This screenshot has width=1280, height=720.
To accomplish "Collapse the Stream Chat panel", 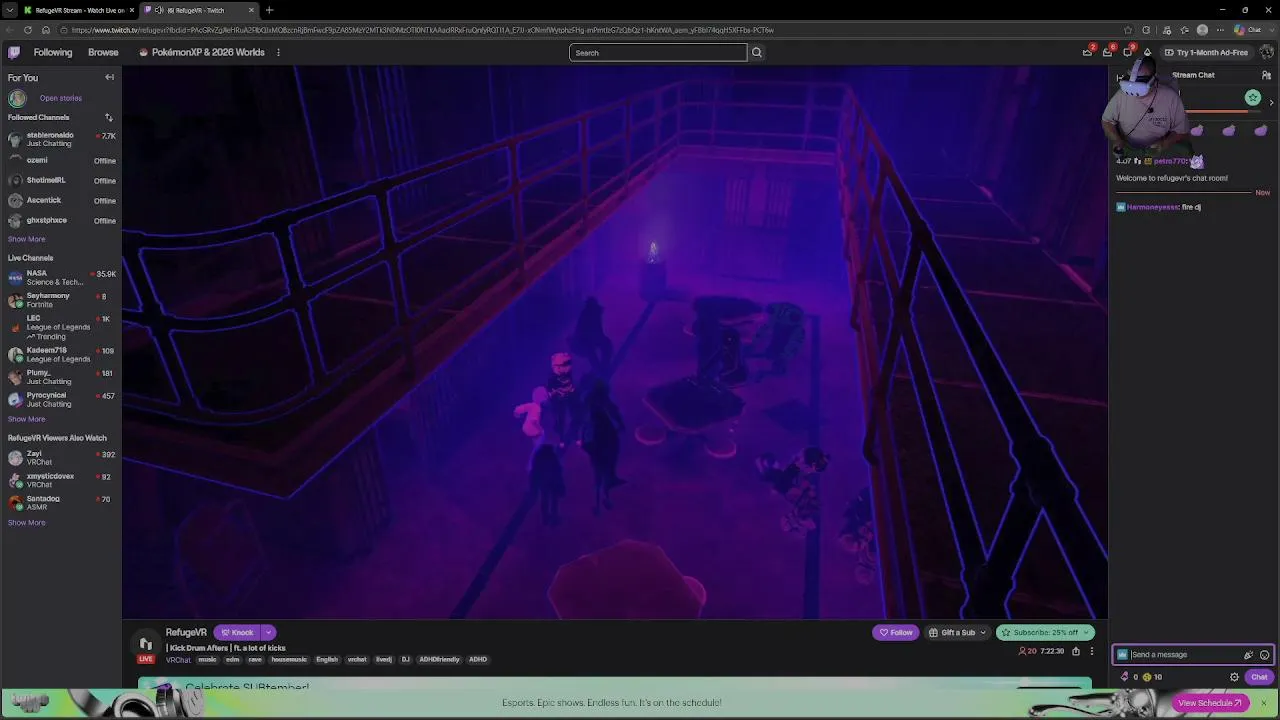I will [x=1119, y=77].
